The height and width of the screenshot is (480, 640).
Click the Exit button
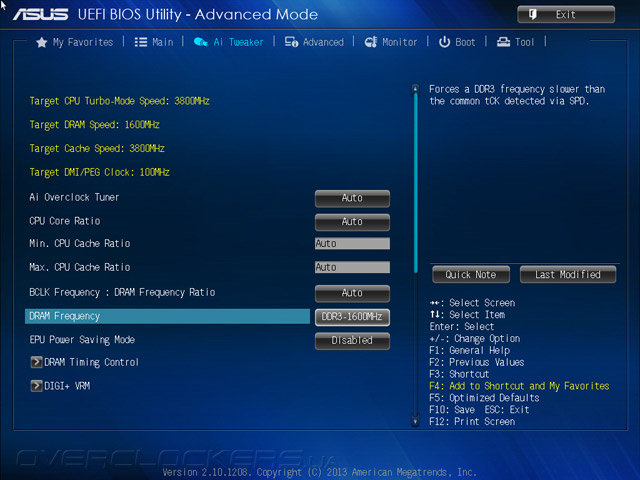click(x=566, y=15)
